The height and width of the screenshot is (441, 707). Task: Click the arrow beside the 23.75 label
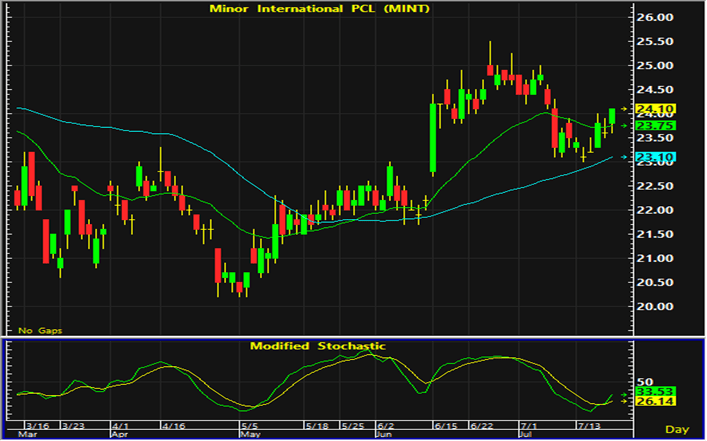point(624,125)
